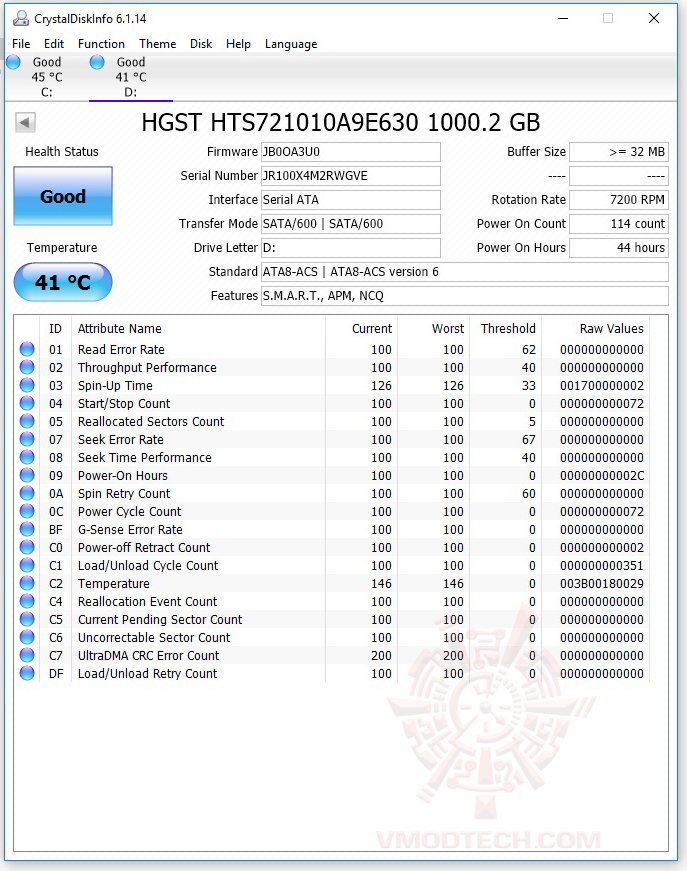Click the Attribute Name column header
The image size is (687, 871).
coord(198,328)
